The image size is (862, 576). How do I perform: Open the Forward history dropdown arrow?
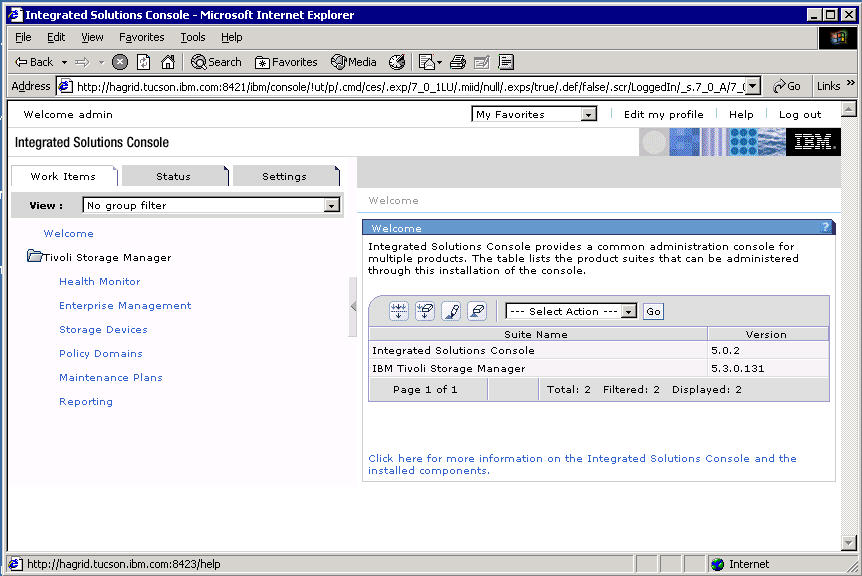pyautogui.click(x=101, y=62)
